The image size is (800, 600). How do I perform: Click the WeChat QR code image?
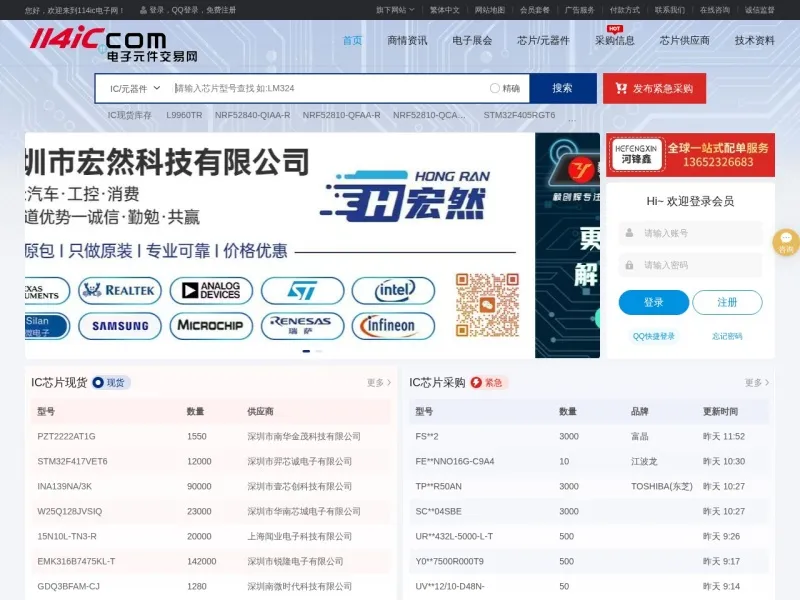[x=487, y=305]
